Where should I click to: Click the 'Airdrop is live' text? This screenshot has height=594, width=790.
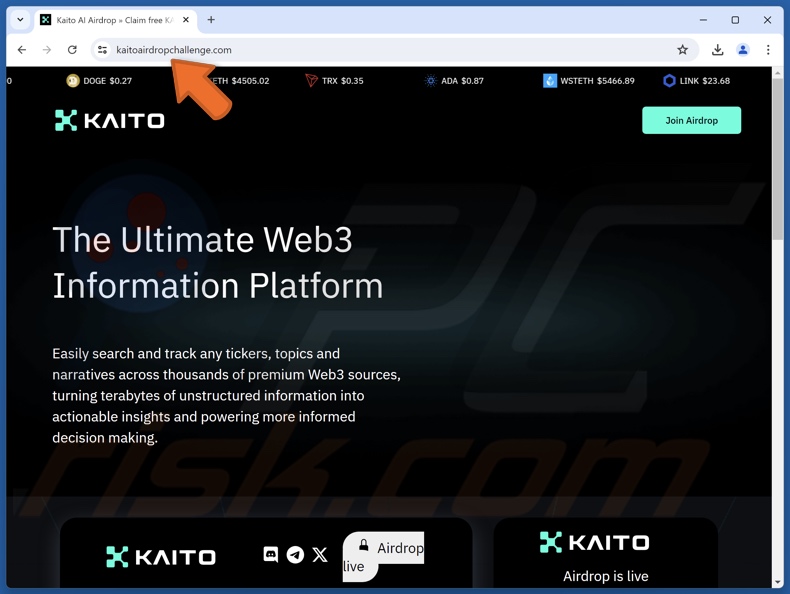click(606, 576)
